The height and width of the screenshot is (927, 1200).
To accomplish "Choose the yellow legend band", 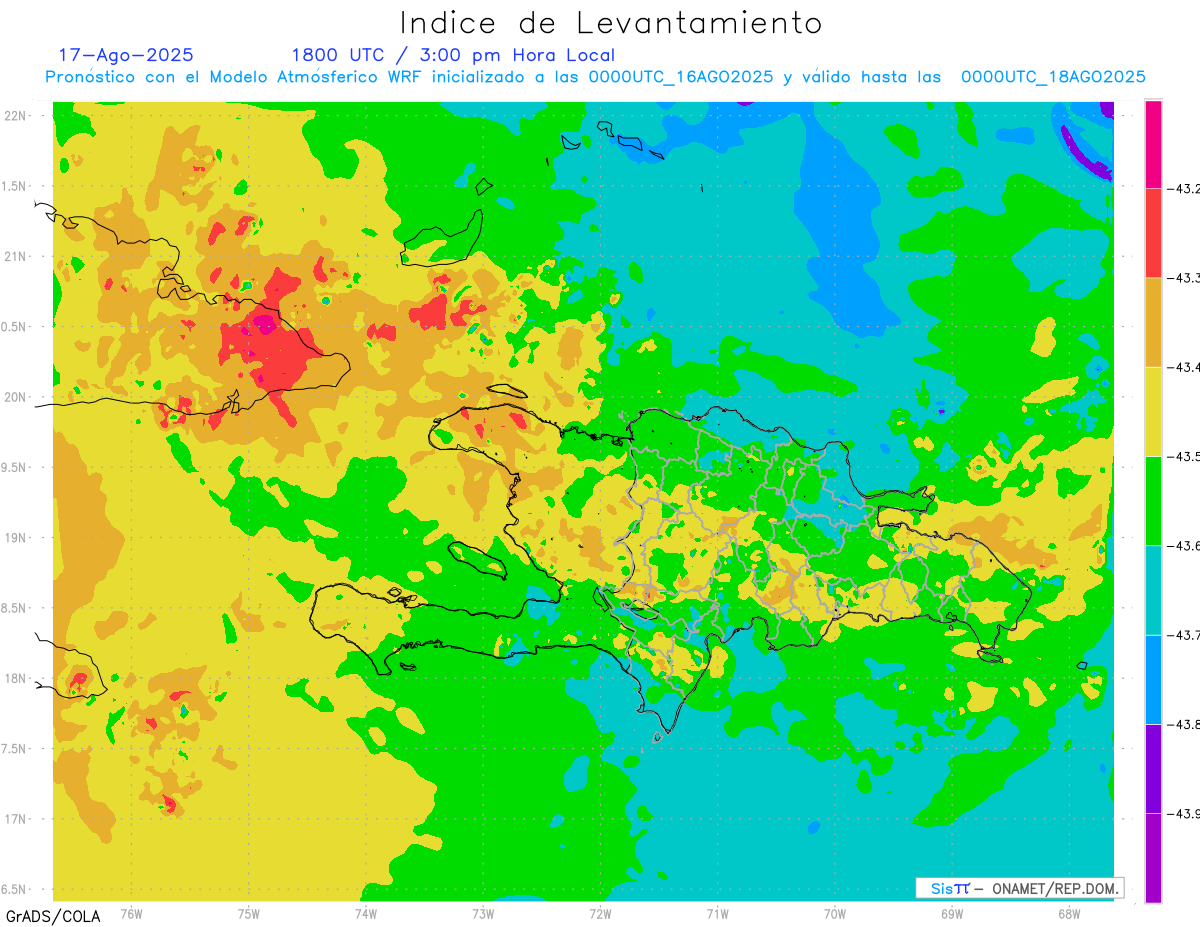I will (1153, 411).
